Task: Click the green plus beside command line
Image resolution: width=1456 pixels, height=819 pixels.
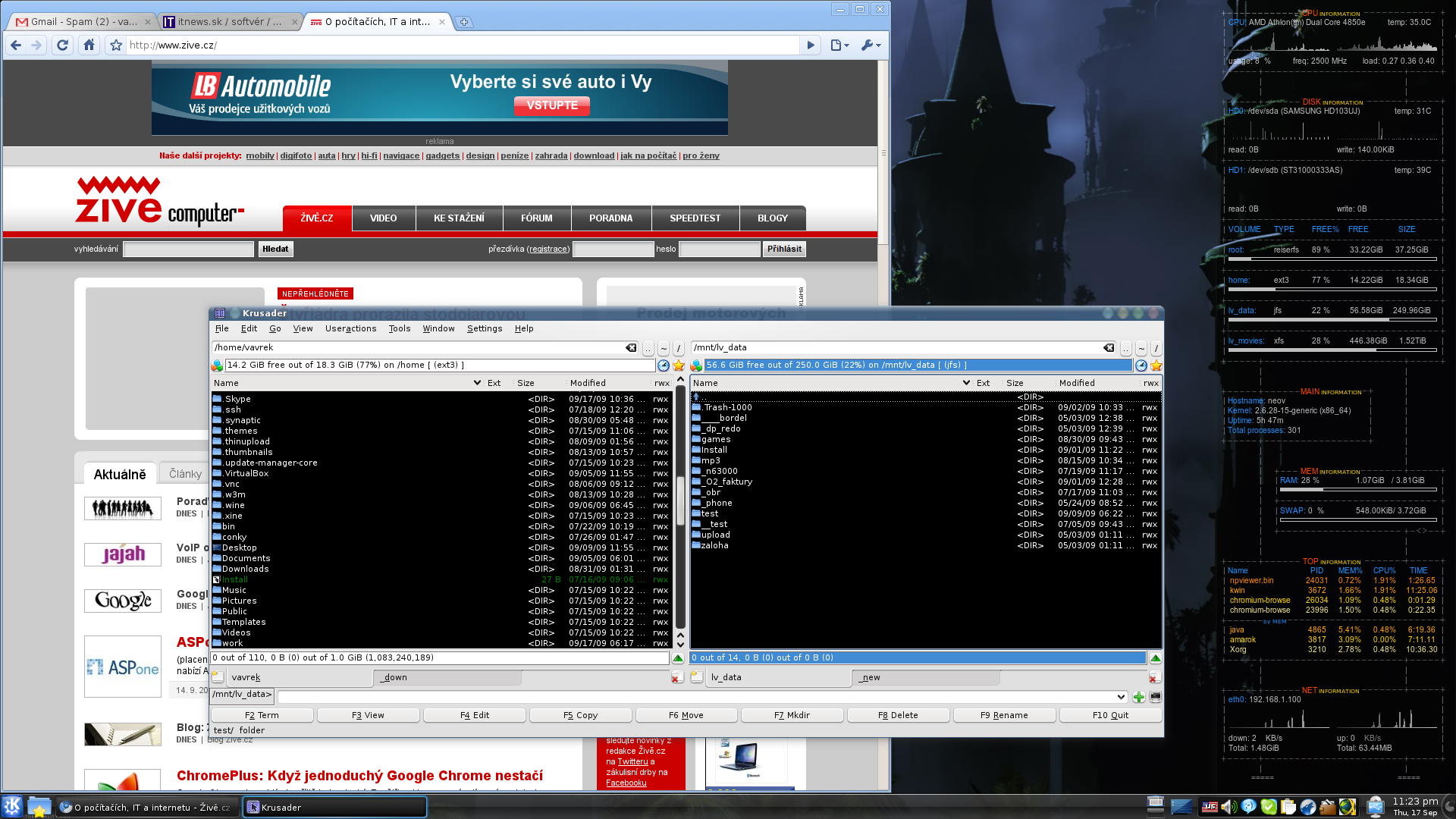Action: point(1139,697)
